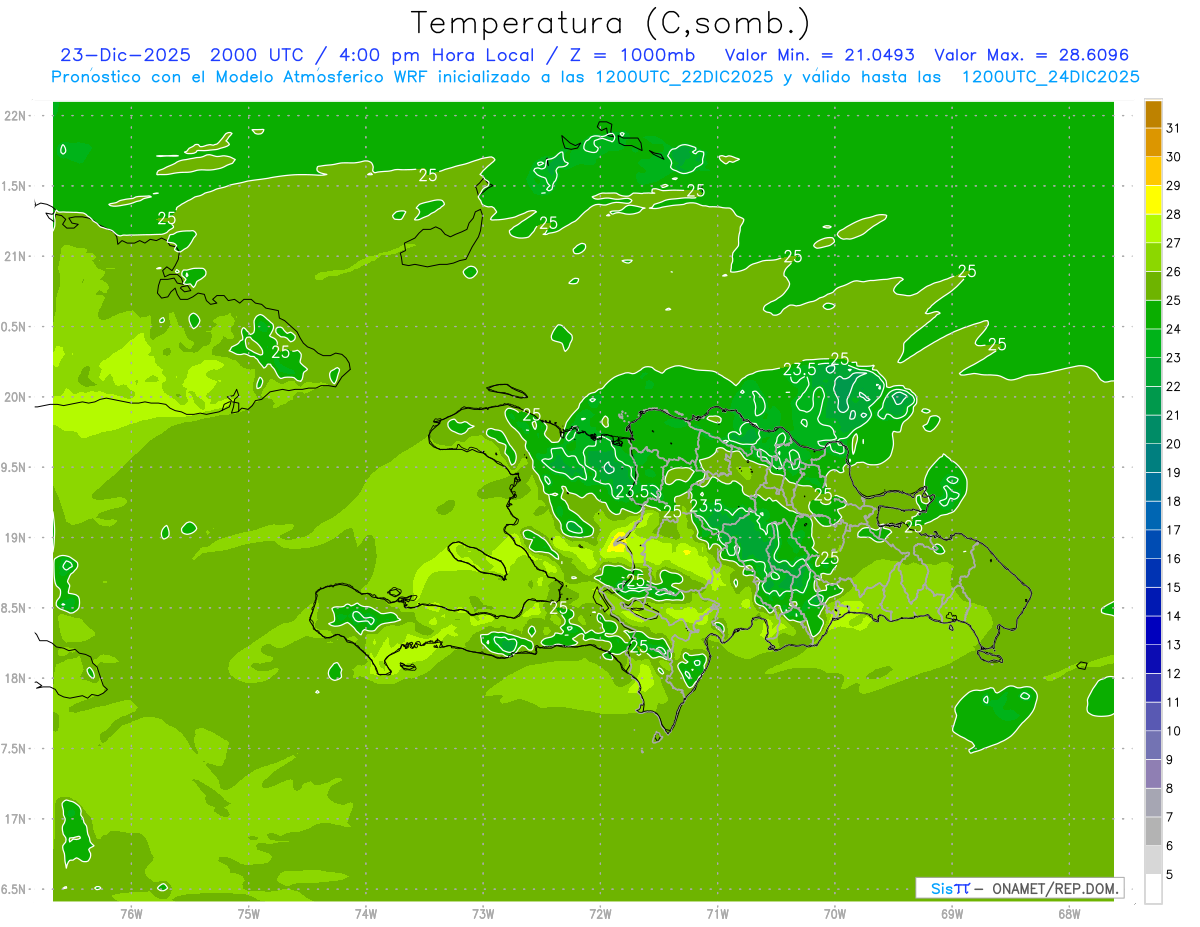Image resolution: width=1200 pixels, height=927 pixels.
Task: Click color bar value label '23'
Action: 1174,357
